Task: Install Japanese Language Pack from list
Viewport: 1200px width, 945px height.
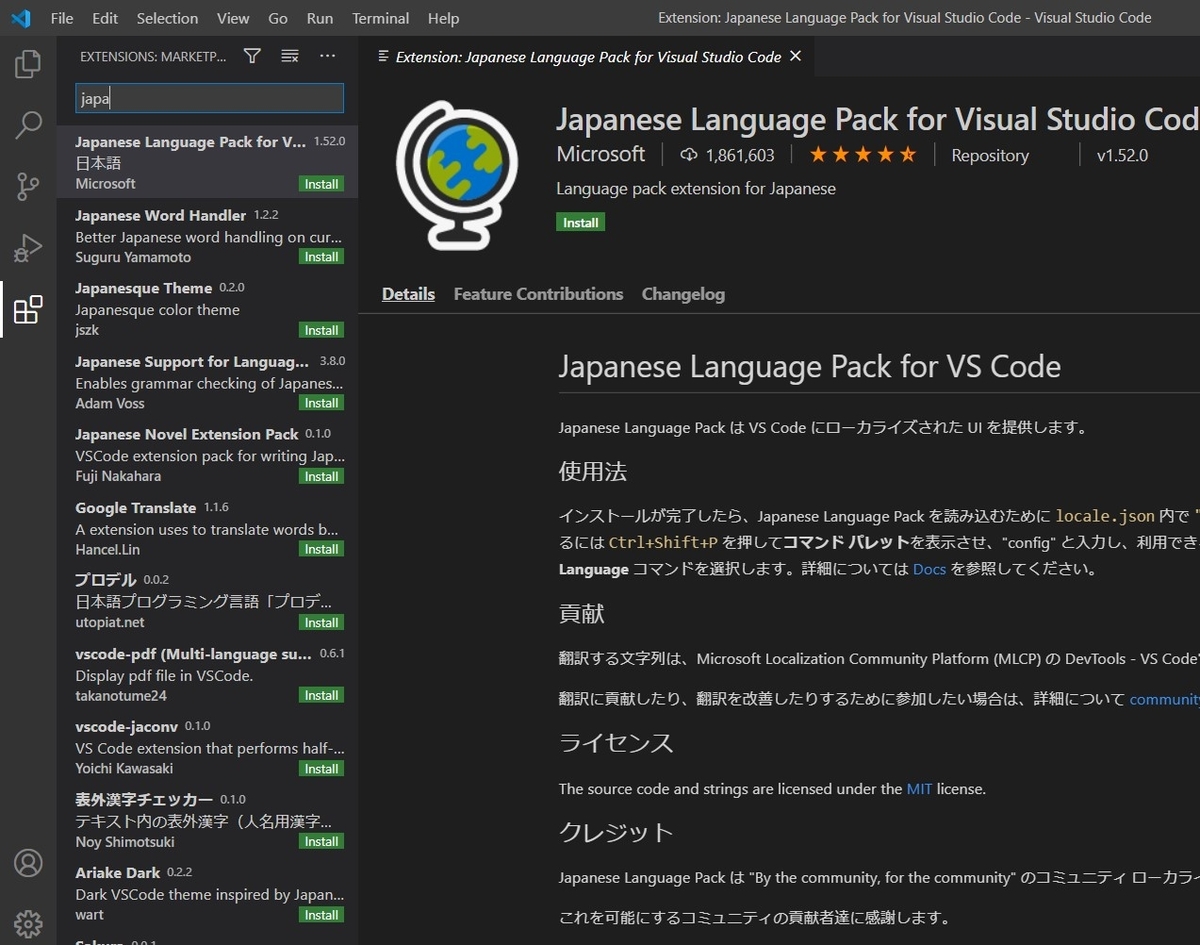Action: click(321, 184)
